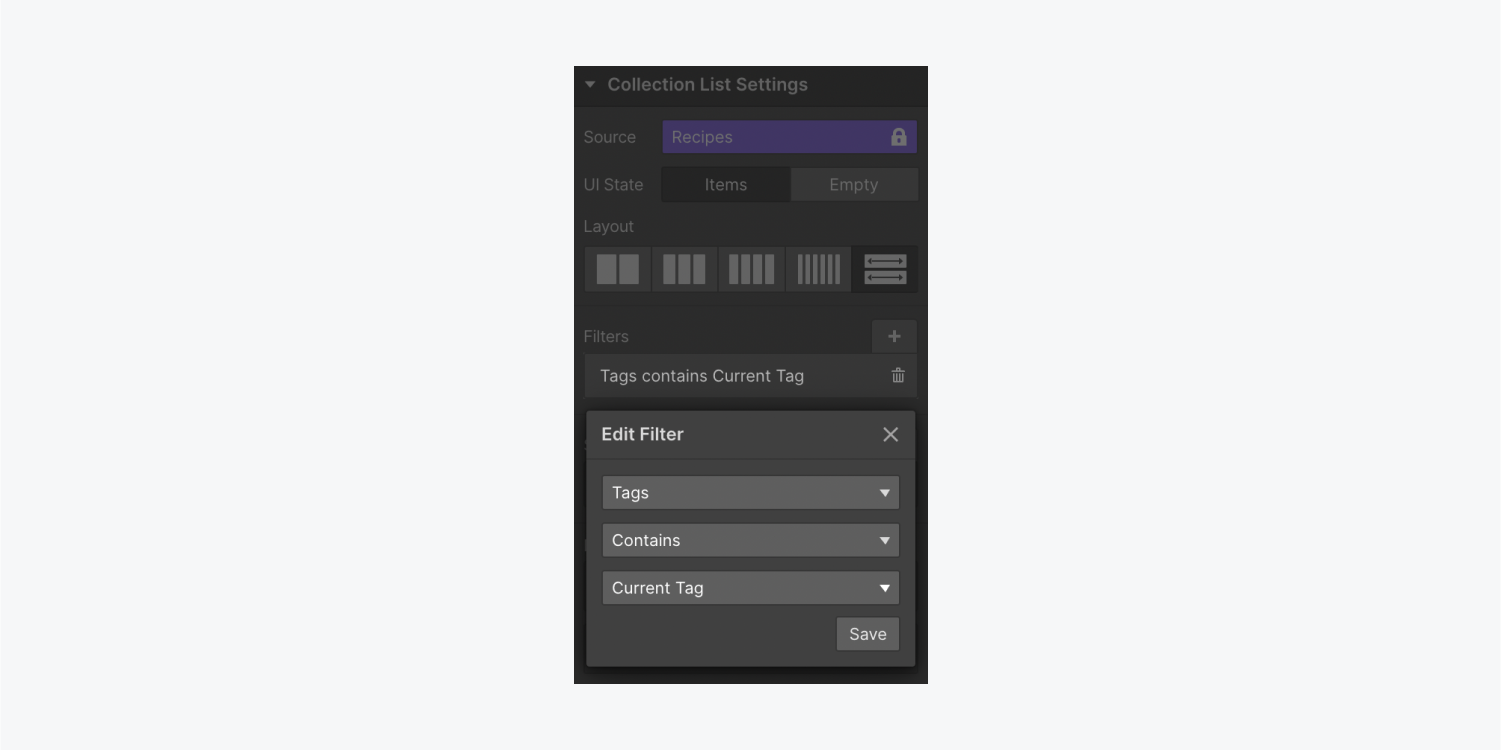Delete the Tags contains Current Tag filter

pyautogui.click(x=898, y=376)
